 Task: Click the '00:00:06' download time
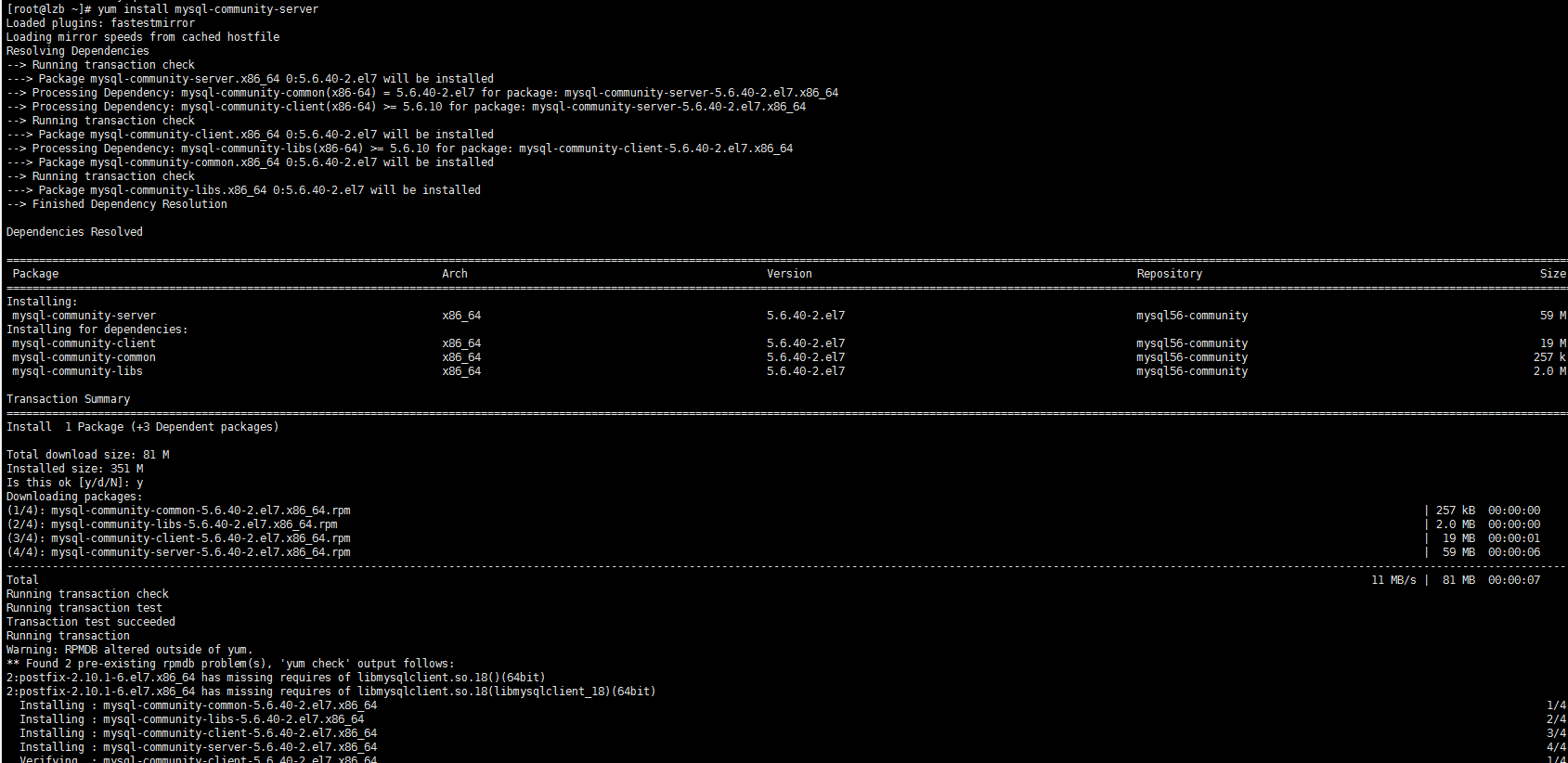click(1514, 552)
